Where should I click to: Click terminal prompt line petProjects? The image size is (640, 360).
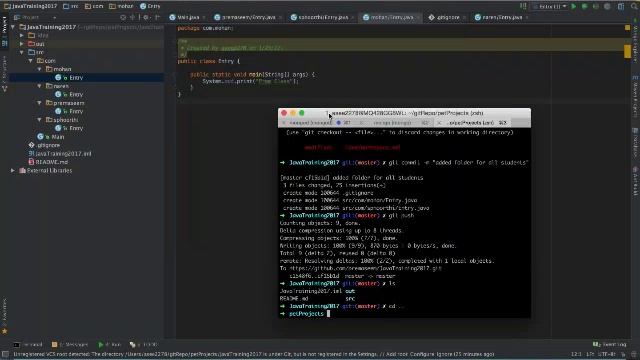(306, 313)
